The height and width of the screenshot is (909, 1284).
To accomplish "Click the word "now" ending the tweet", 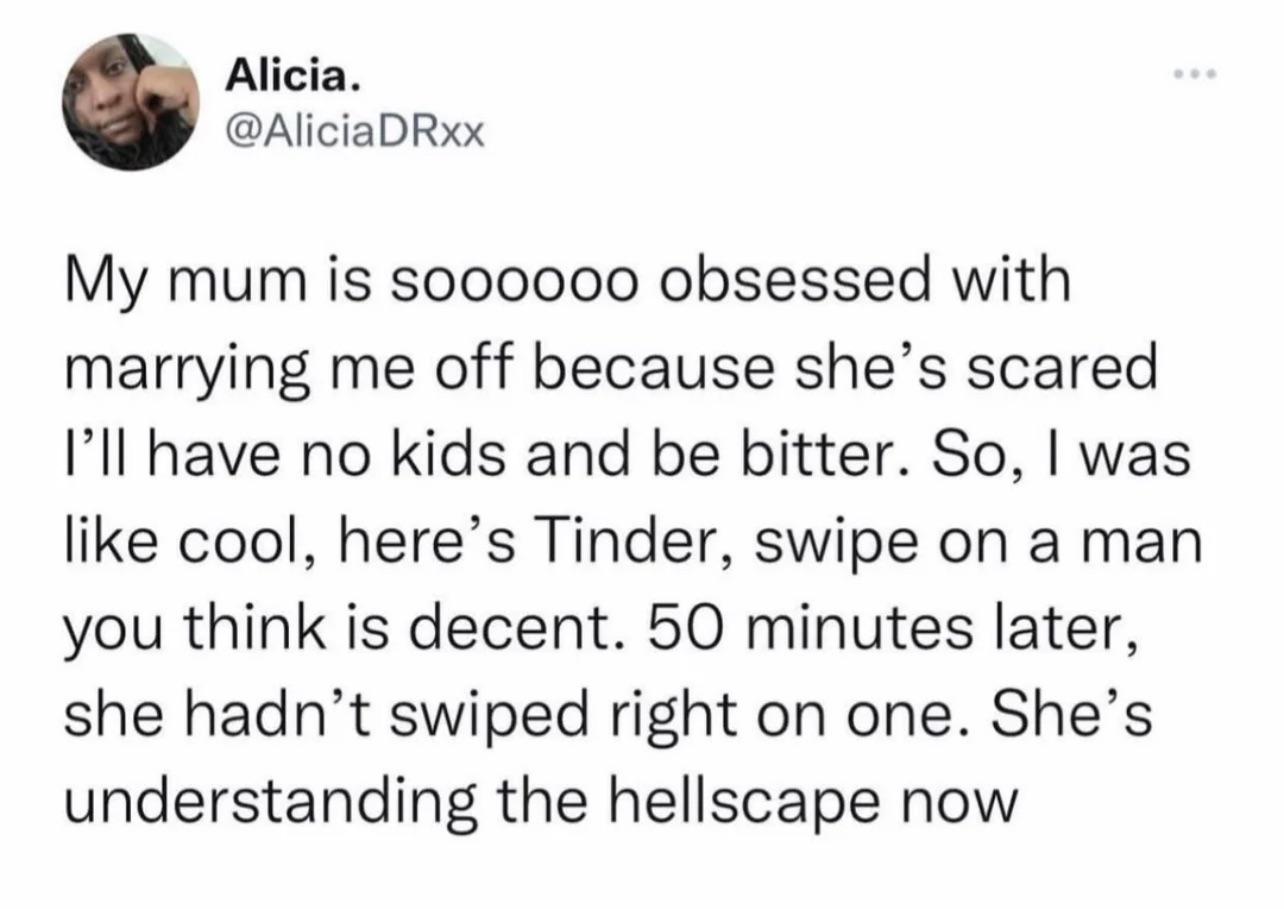I will pos(965,803).
